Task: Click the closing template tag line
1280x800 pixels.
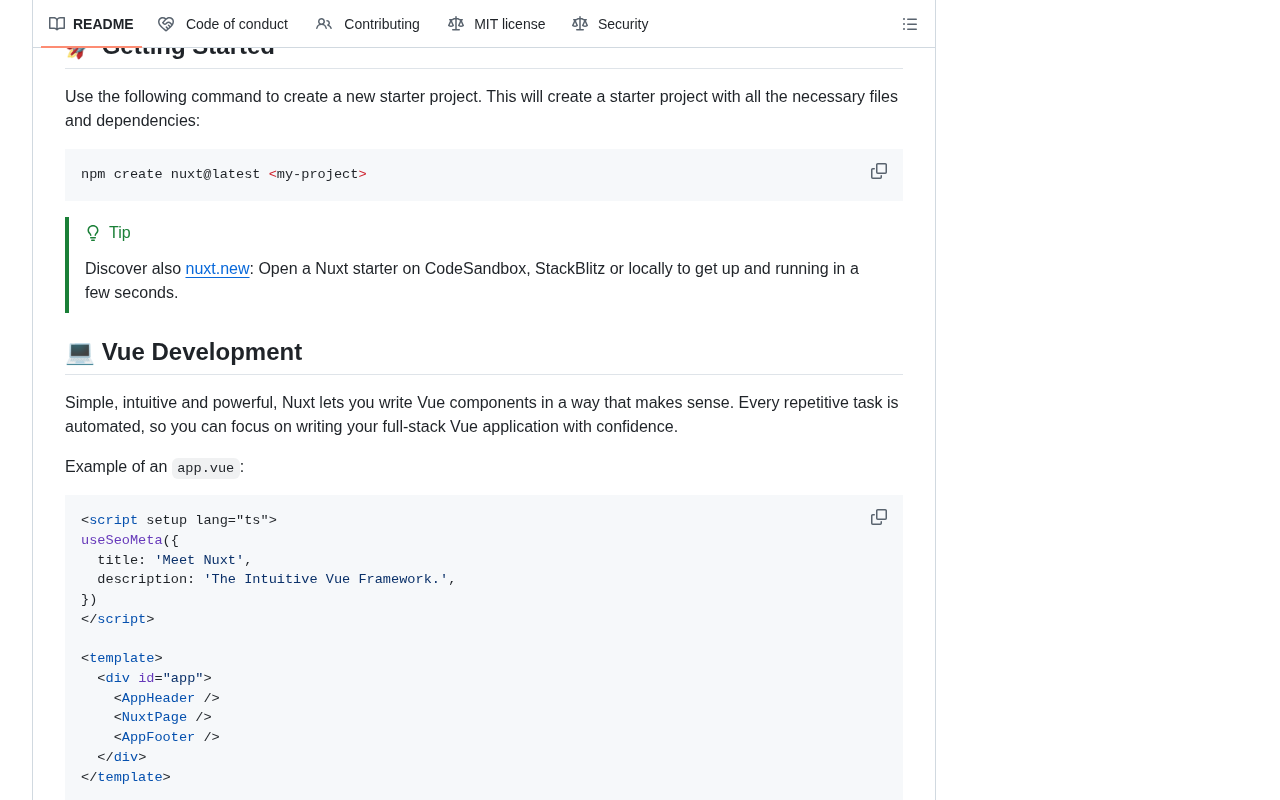Action: [x=126, y=777]
